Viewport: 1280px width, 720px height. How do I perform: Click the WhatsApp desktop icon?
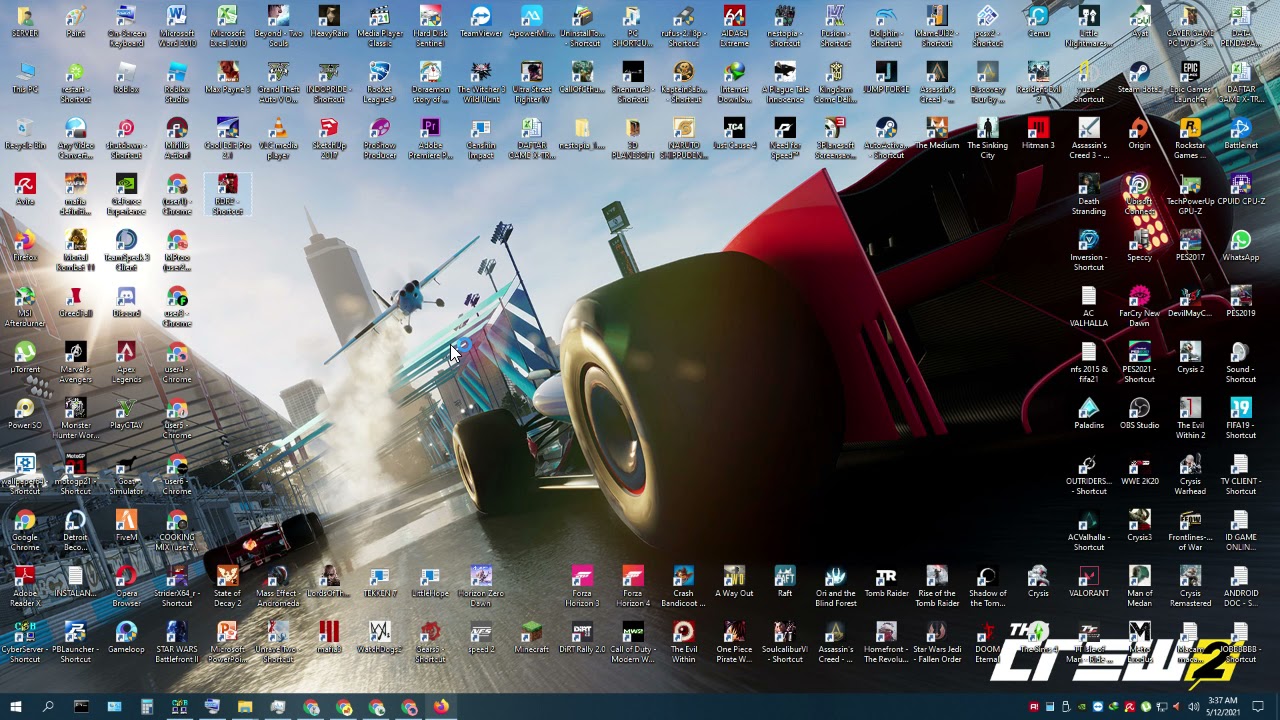[x=1241, y=247]
